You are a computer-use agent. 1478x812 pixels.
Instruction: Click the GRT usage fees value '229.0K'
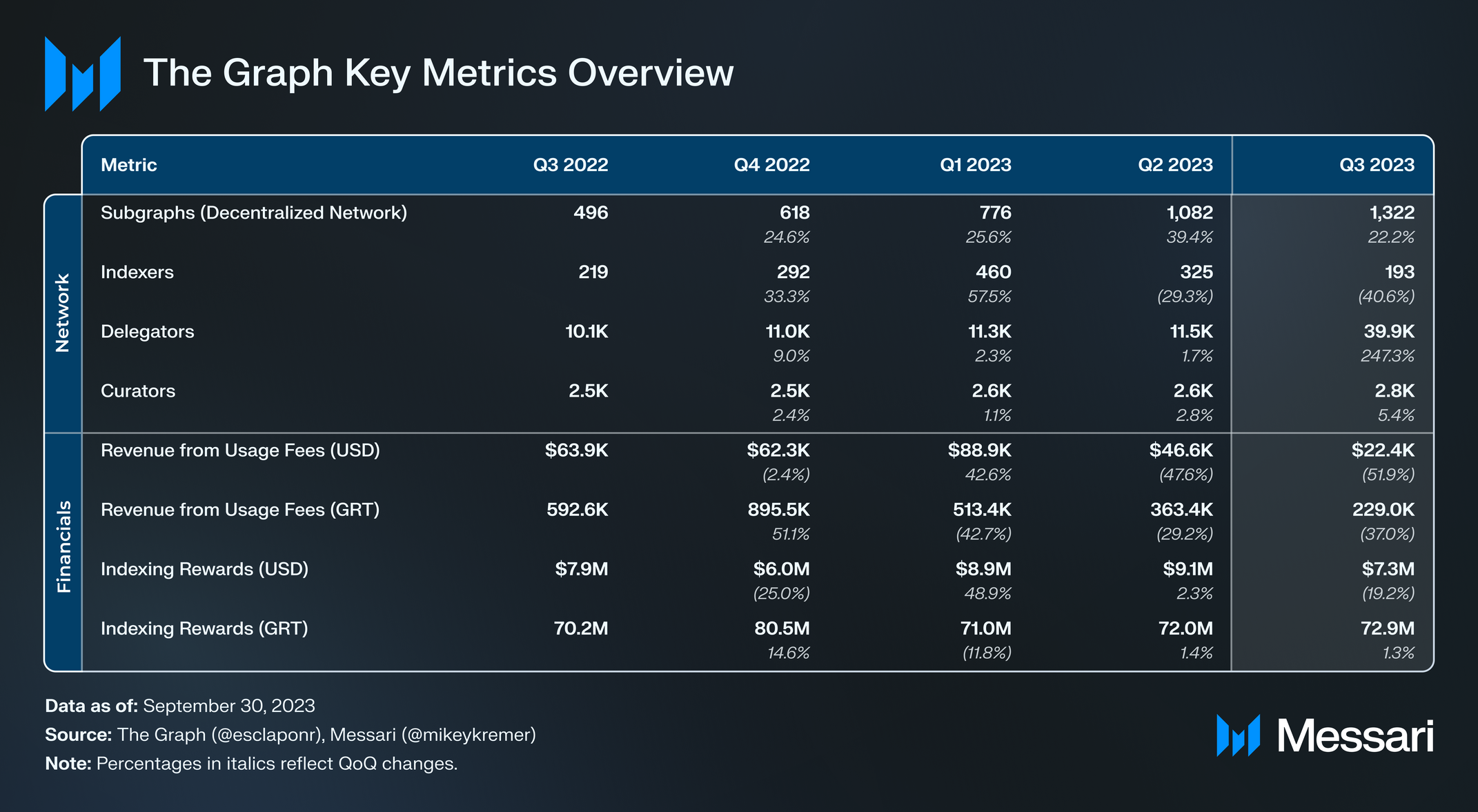1383,510
